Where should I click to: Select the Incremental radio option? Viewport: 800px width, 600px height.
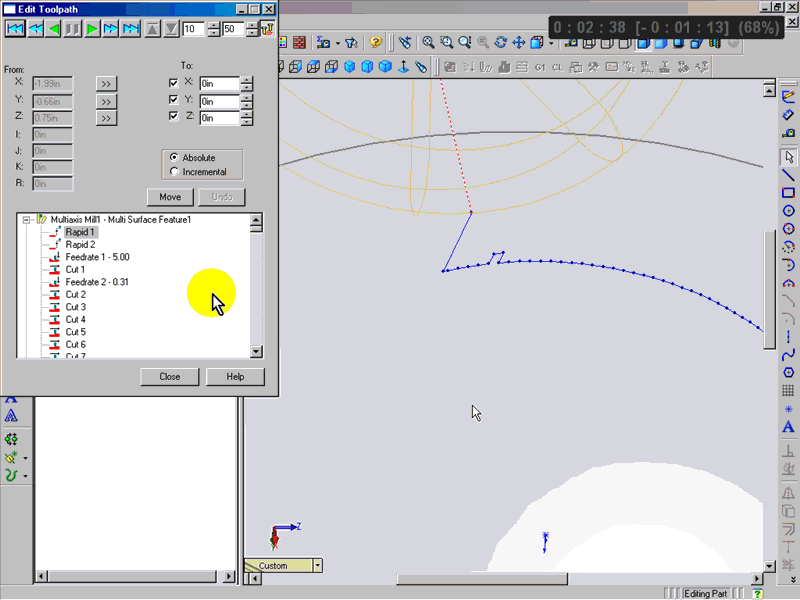coord(174,171)
